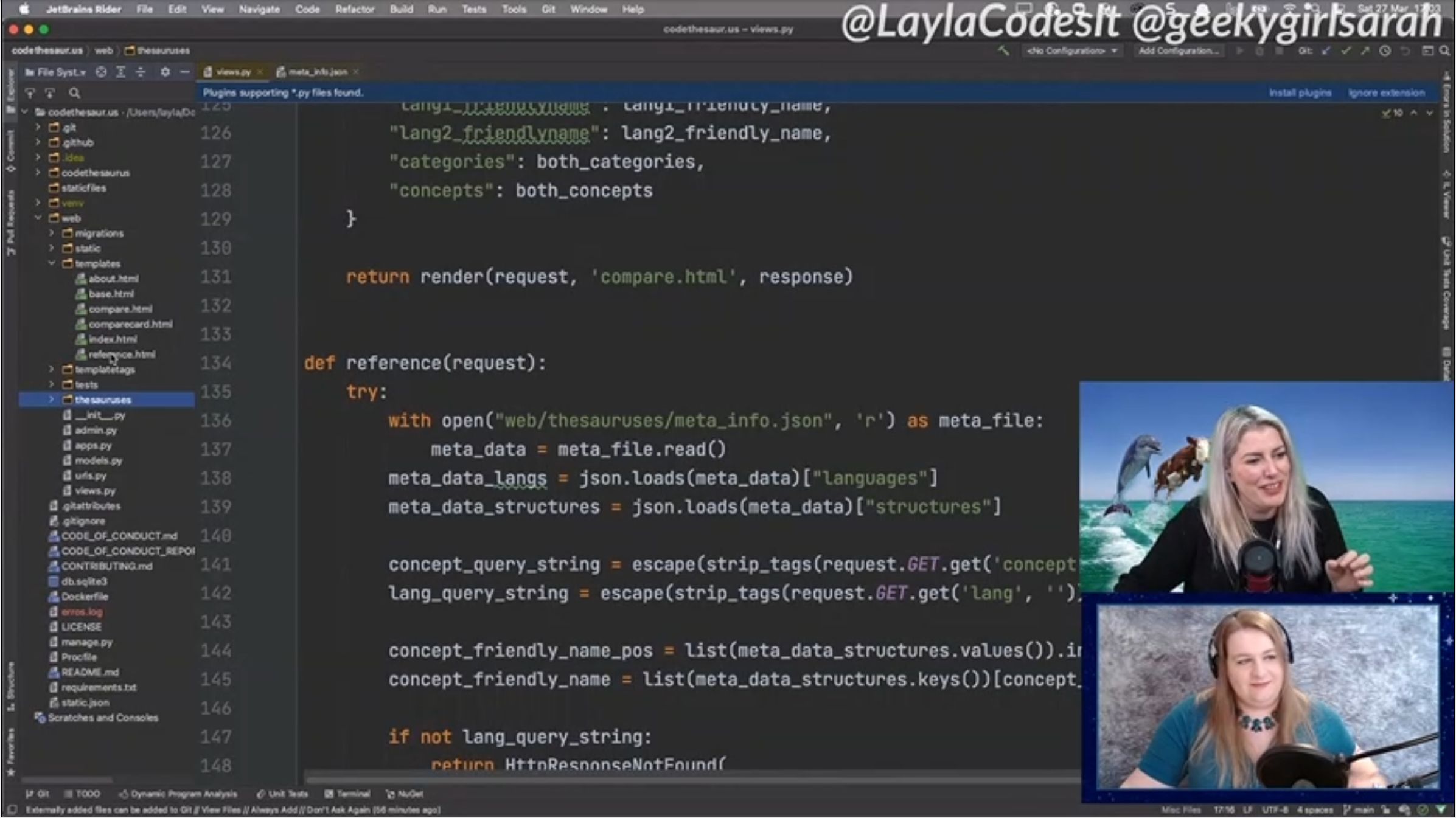The height and width of the screenshot is (818, 1456).
Task: Switch to the meta_info.json tab
Action: click(317, 72)
